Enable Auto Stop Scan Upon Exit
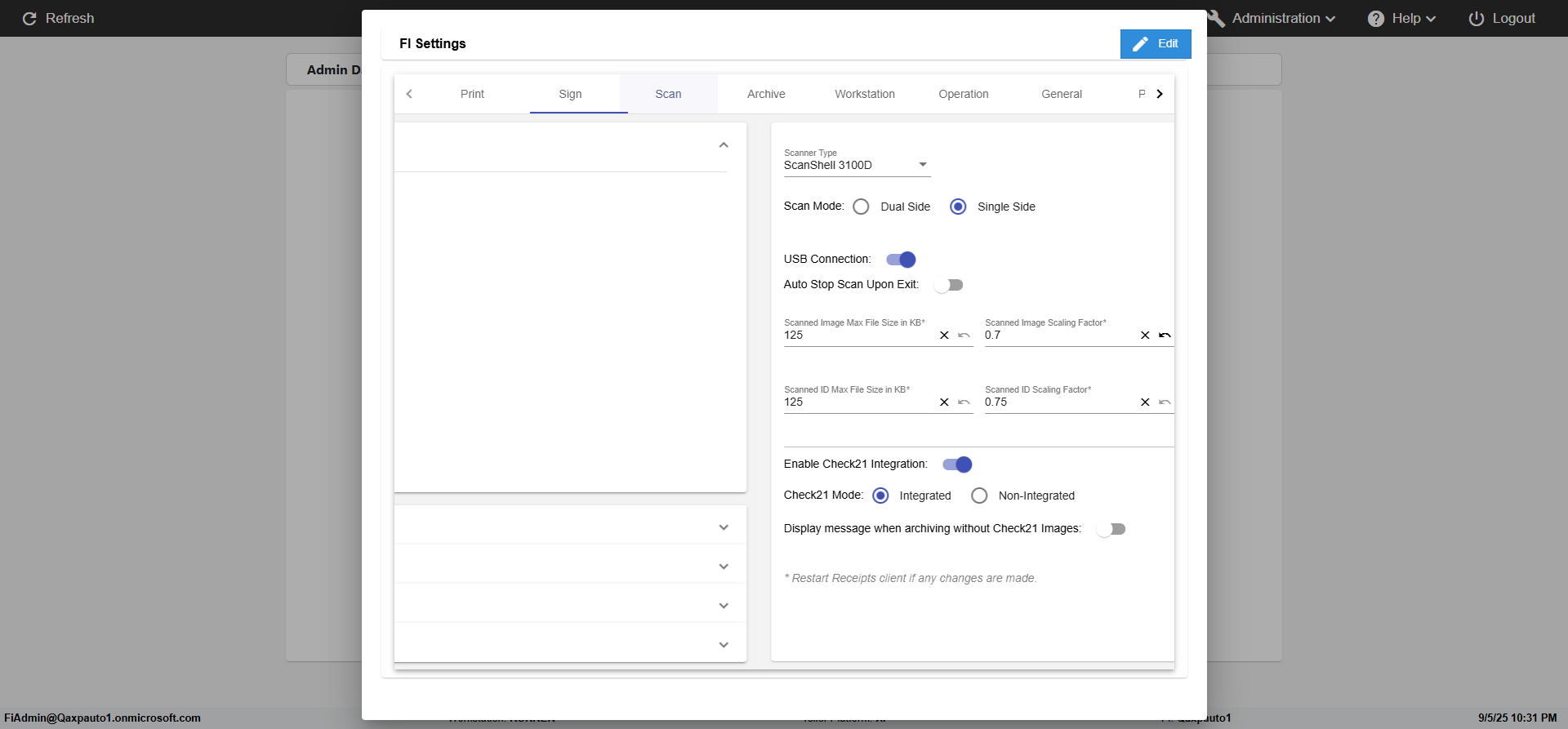The width and height of the screenshot is (1568, 729). [x=948, y=285]
